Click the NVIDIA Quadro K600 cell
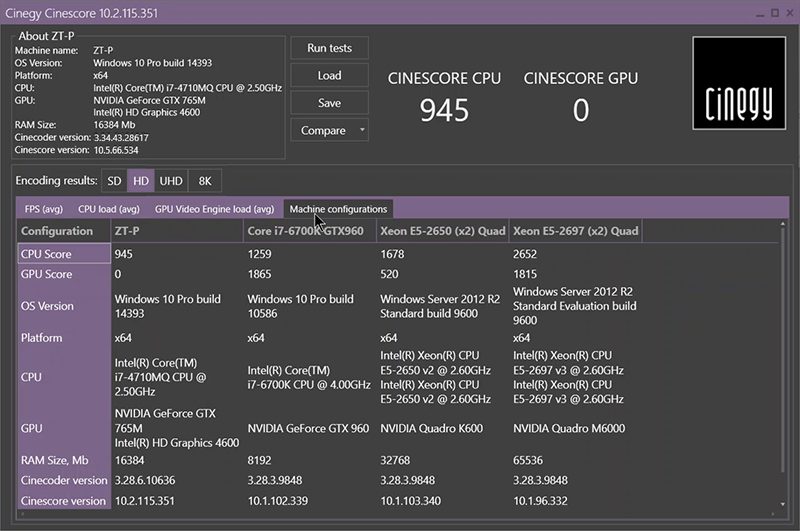 (432, 428)
